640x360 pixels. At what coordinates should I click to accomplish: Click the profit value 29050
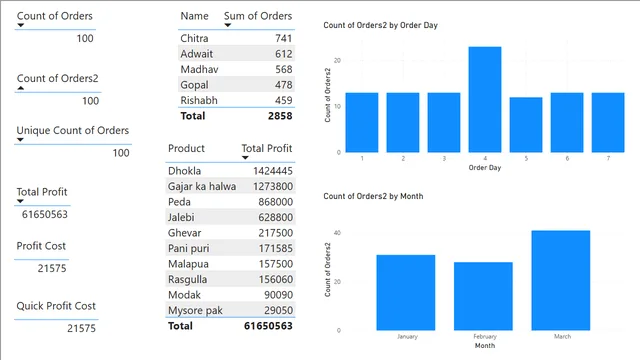point(278,310)
